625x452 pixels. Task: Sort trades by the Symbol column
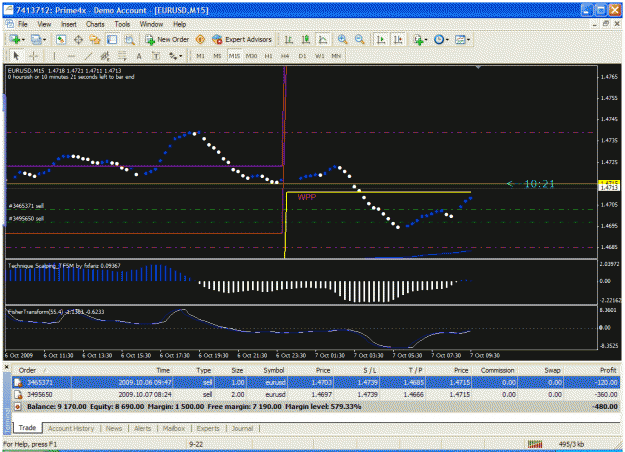click(273, 370)
